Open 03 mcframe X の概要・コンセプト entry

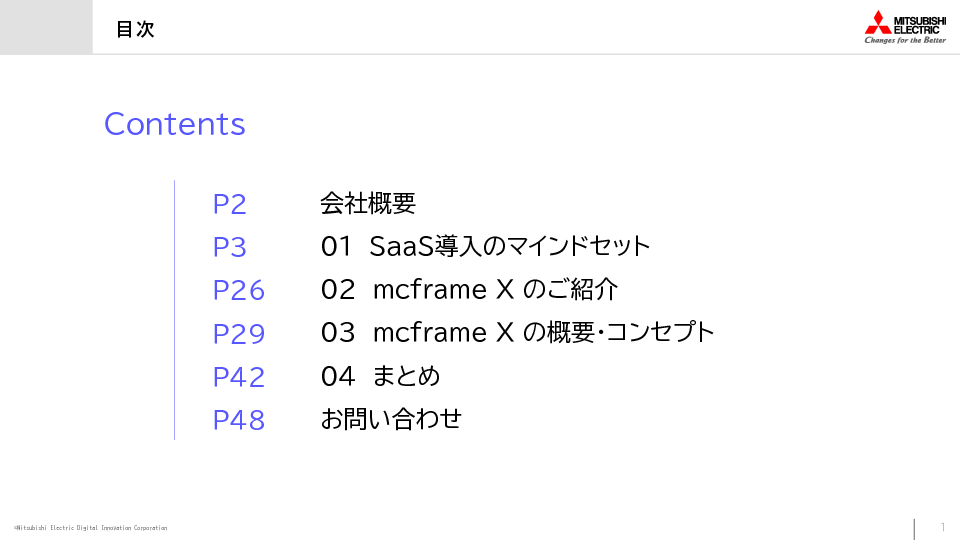click(x=518, y=333)
